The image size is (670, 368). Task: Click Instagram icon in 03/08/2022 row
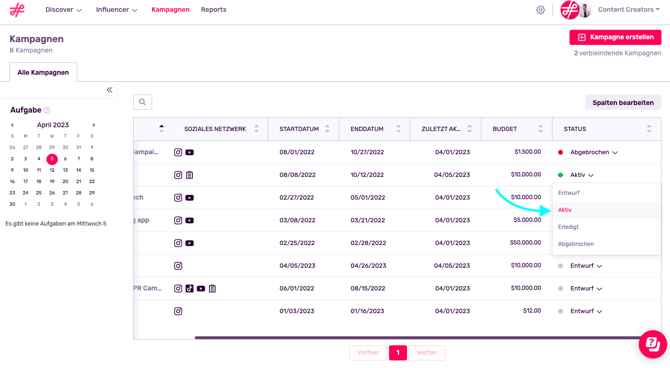coord(178,220)
